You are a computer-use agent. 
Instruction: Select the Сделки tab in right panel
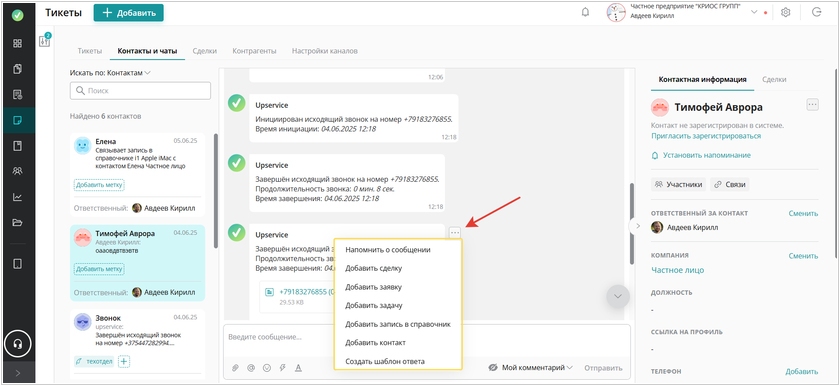pos(774,79)
